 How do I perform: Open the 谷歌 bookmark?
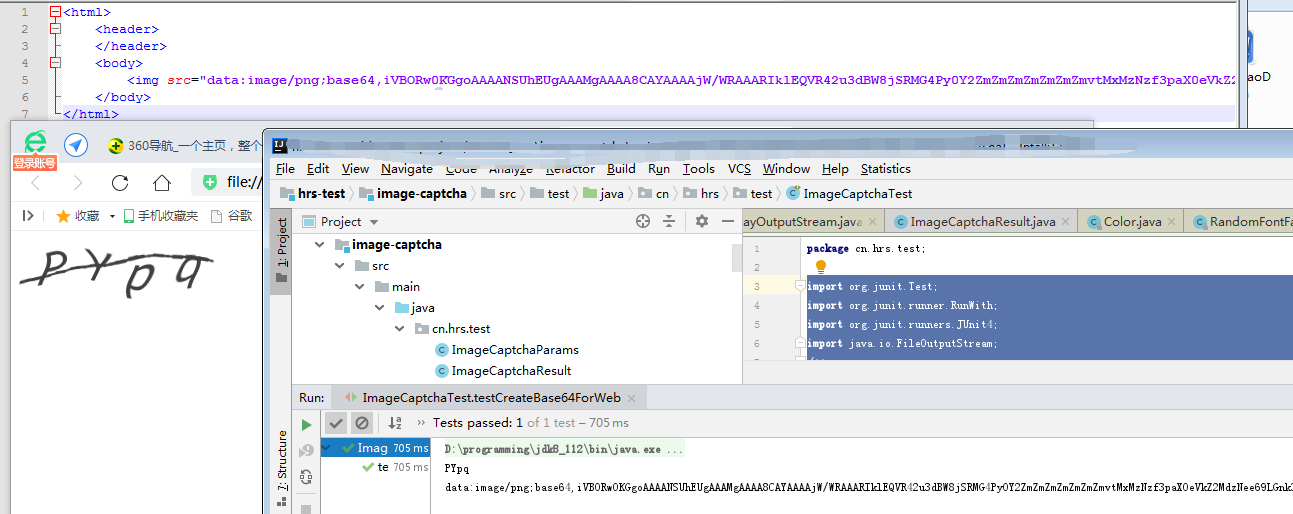pyautogui.click(x=232, y=215)
